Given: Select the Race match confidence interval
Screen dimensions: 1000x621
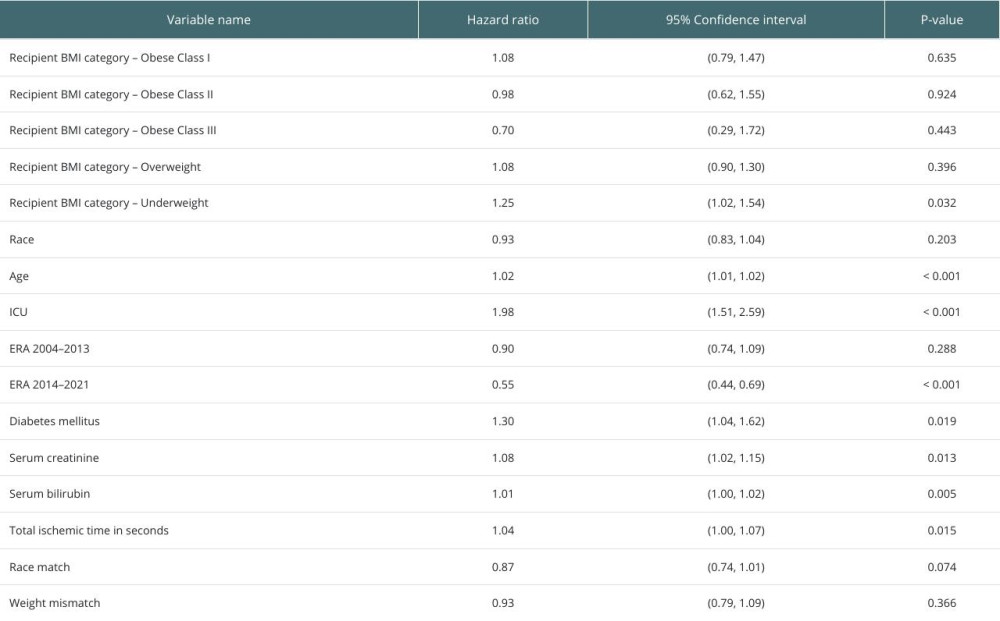Looking at the screenshot, I should point(736,567).
